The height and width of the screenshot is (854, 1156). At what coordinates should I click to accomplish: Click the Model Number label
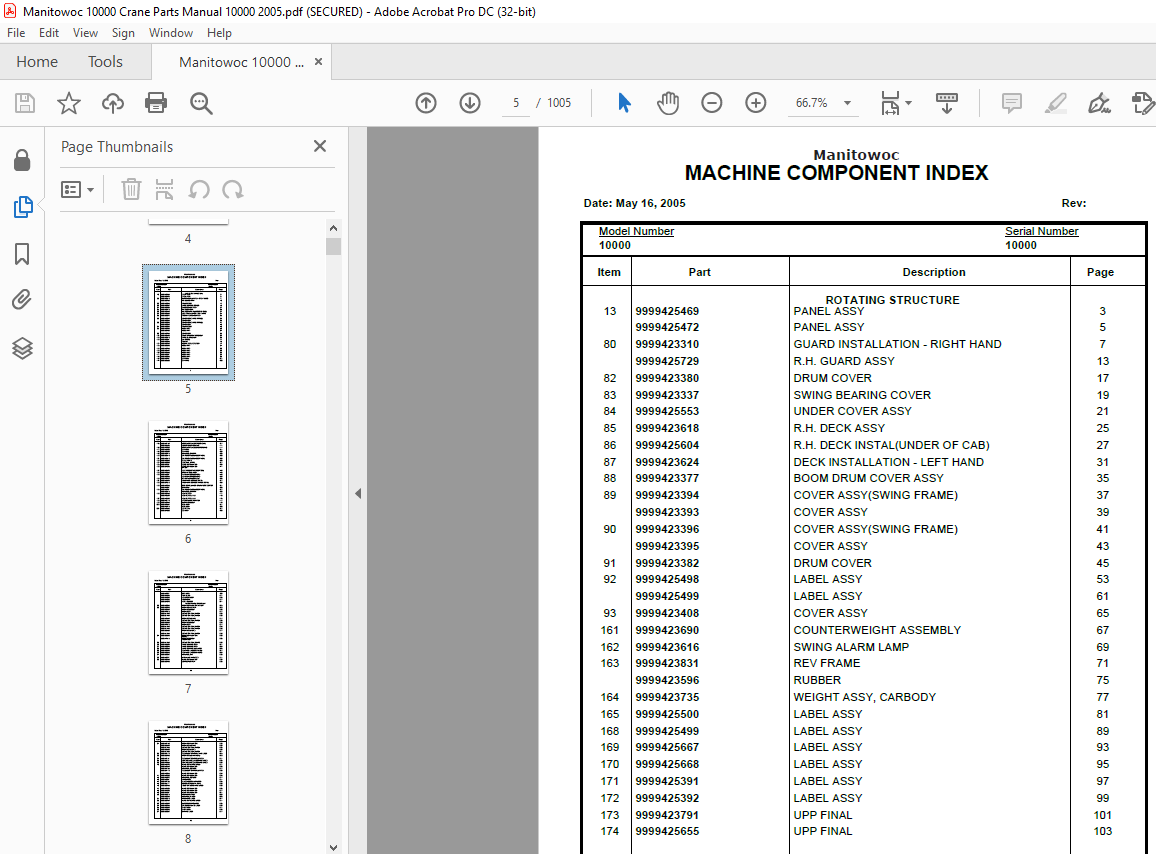[x=636, y=231]
